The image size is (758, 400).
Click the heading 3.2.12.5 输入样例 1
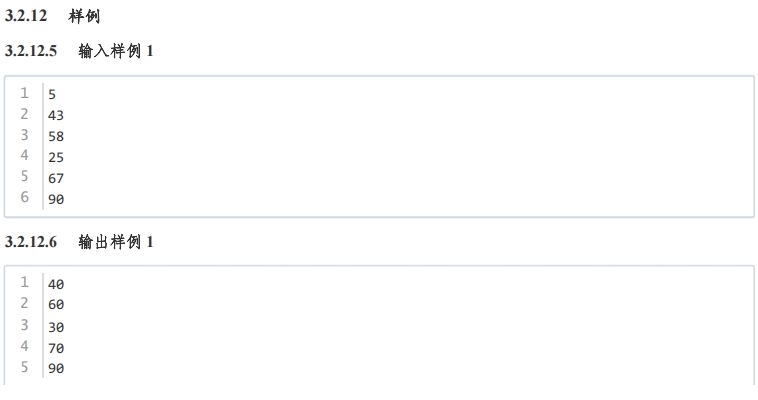[79, 51]
